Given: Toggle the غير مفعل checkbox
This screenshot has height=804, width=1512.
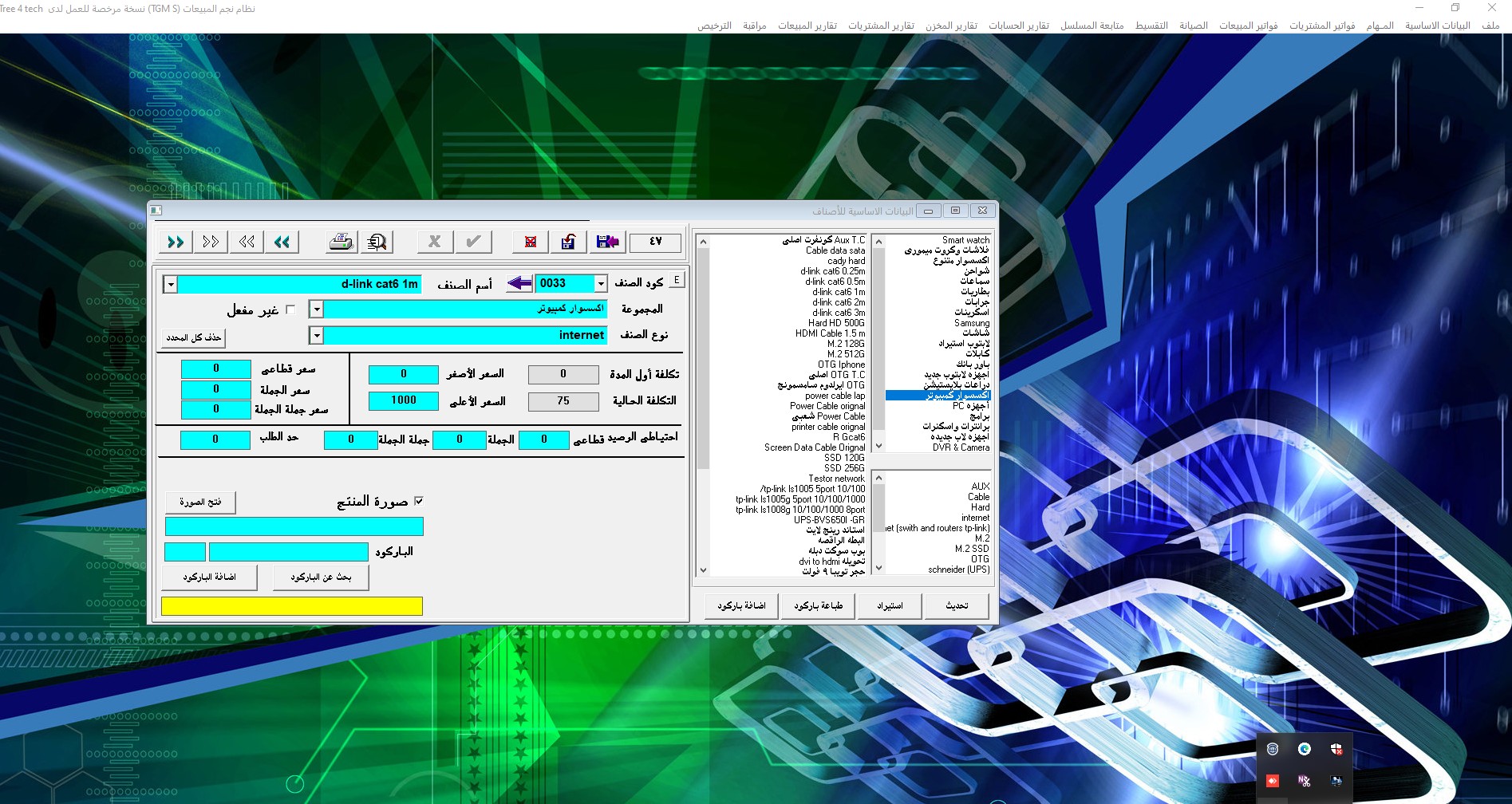Looking at the screenshot, I should tap(290, 309).
